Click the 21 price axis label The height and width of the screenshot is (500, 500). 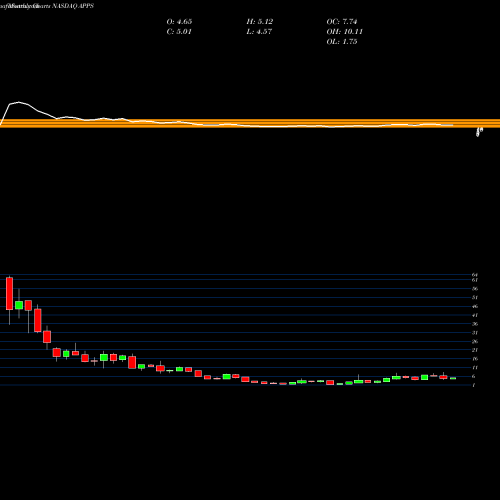coord(475,350)
